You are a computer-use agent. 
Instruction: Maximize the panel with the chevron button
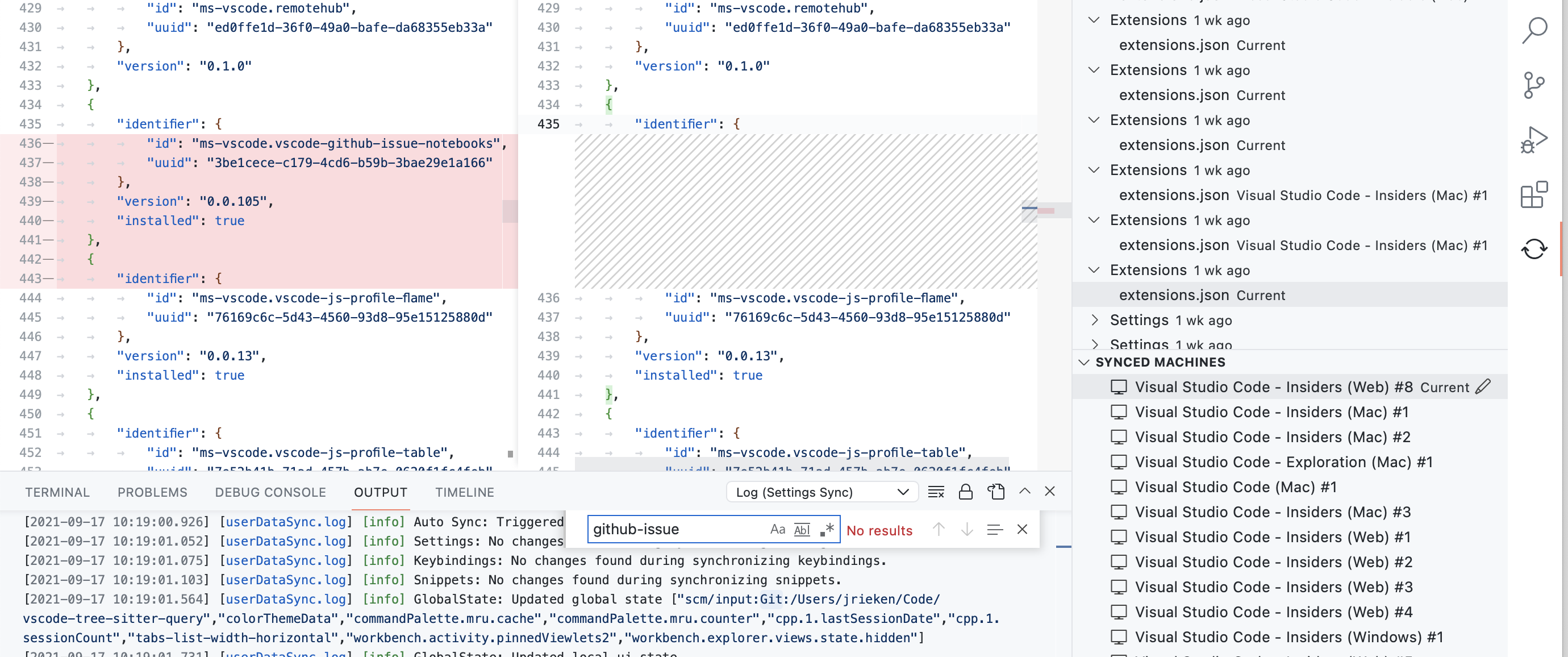point(1025,492)
